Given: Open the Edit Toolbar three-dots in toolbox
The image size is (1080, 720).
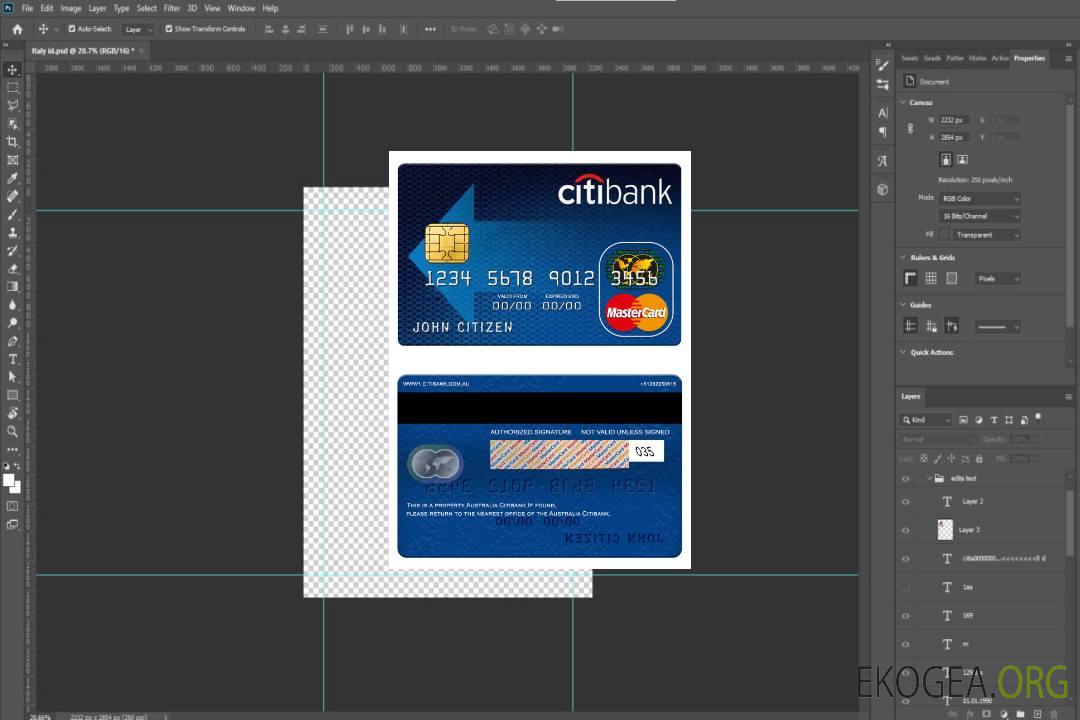Looking at the screenshot, I should [12, 449].
